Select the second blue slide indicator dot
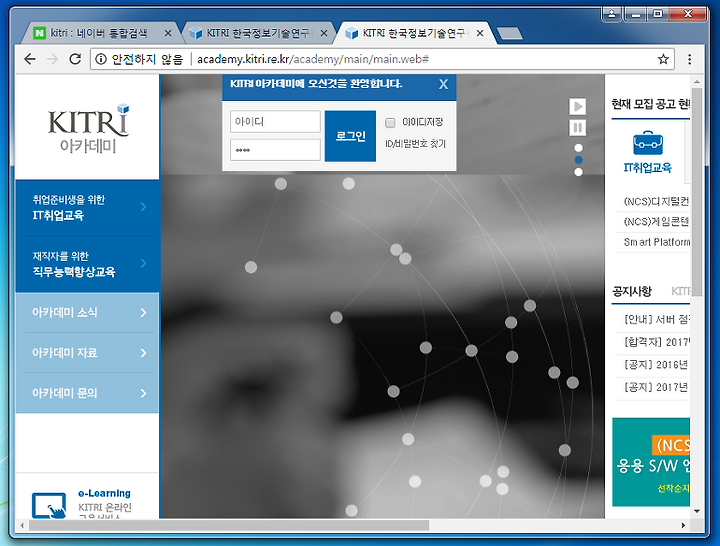Image resolution: width=720 pixels, height=546 pixels. pyautogui.click(x=579, y=160)
